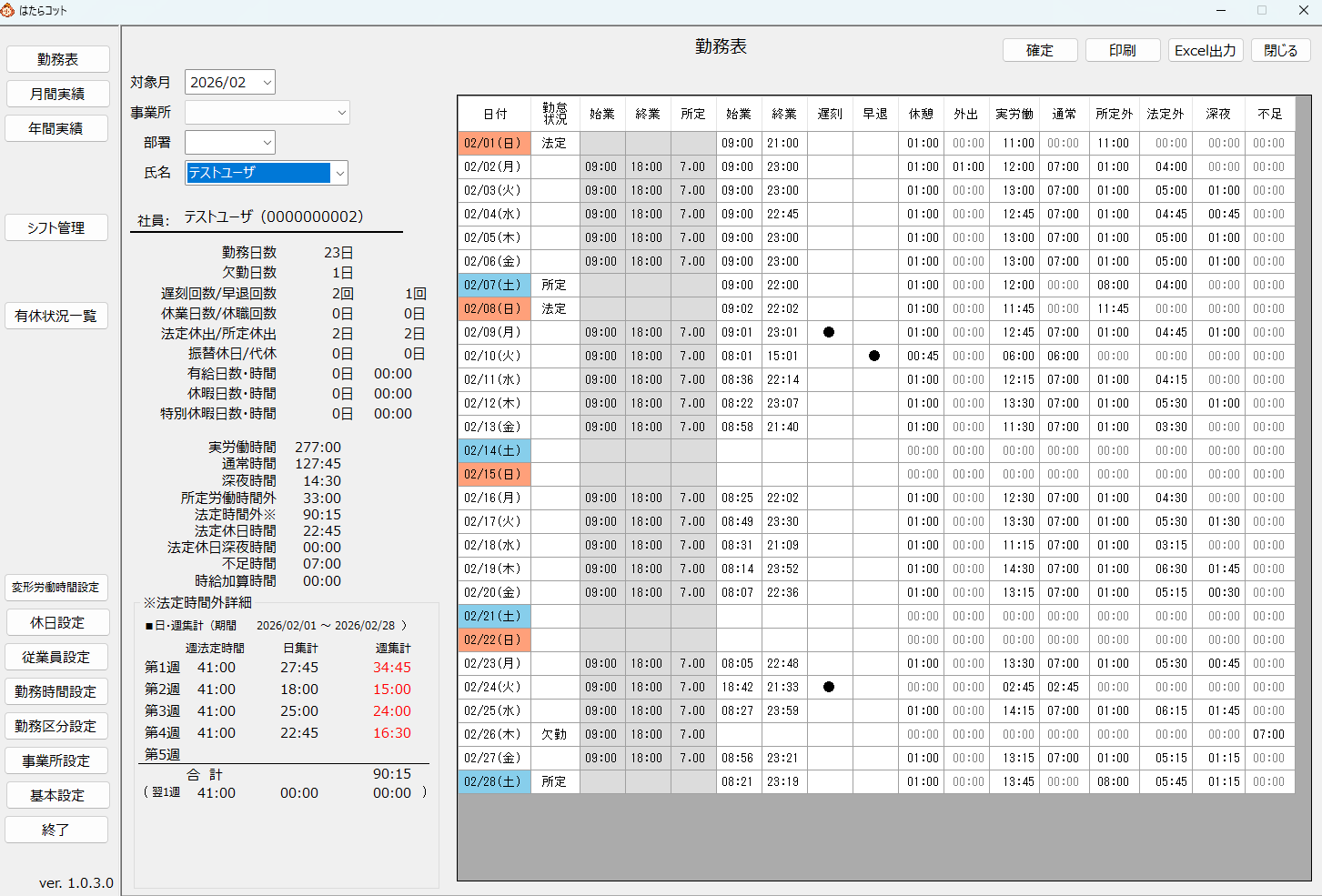This screenshot has height=896, width=1322.
Task: Click the late mark dot on 02/09
Action: click(x=829, y=332)
